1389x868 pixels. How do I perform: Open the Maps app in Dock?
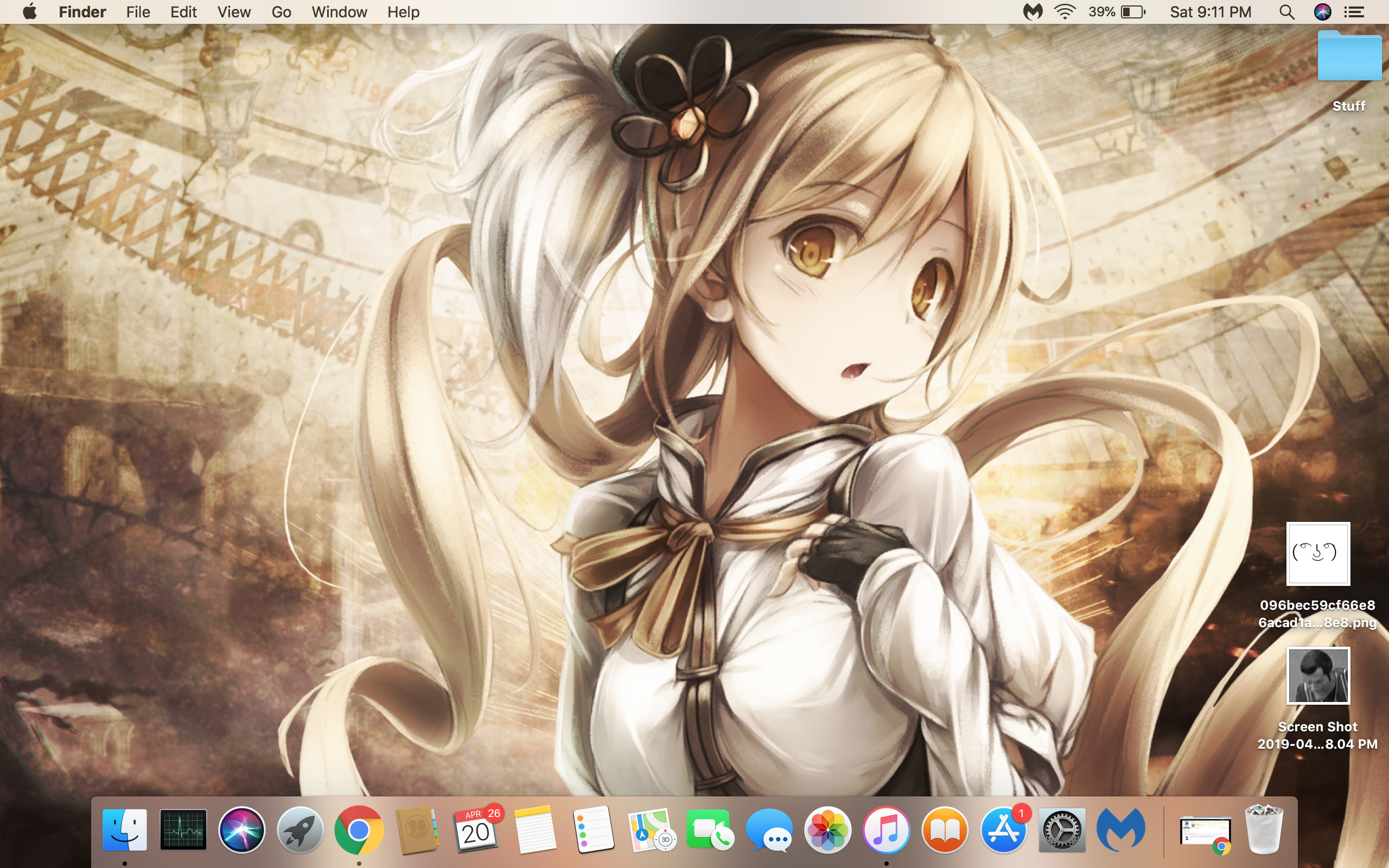click(x=652, y=830)
